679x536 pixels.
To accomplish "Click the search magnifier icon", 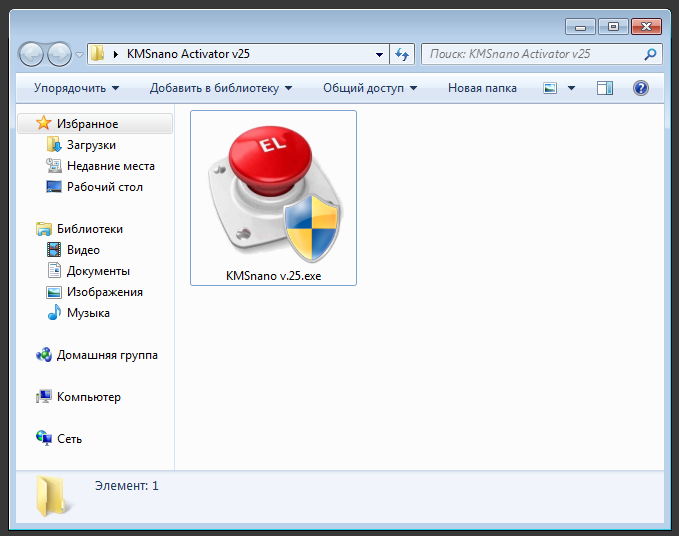I will pyautogui.click(x=650, y=54).
